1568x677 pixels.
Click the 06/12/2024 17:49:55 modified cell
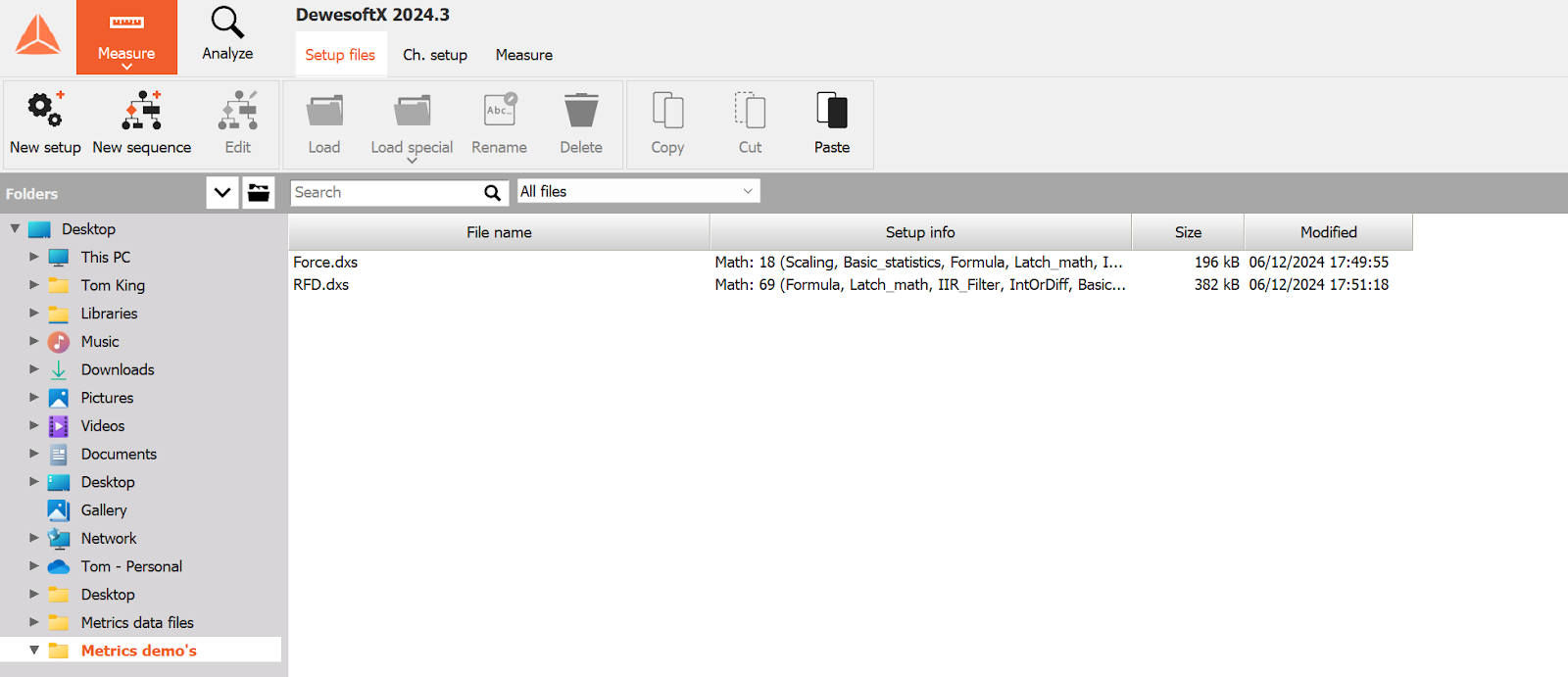tap(1318, 263)
